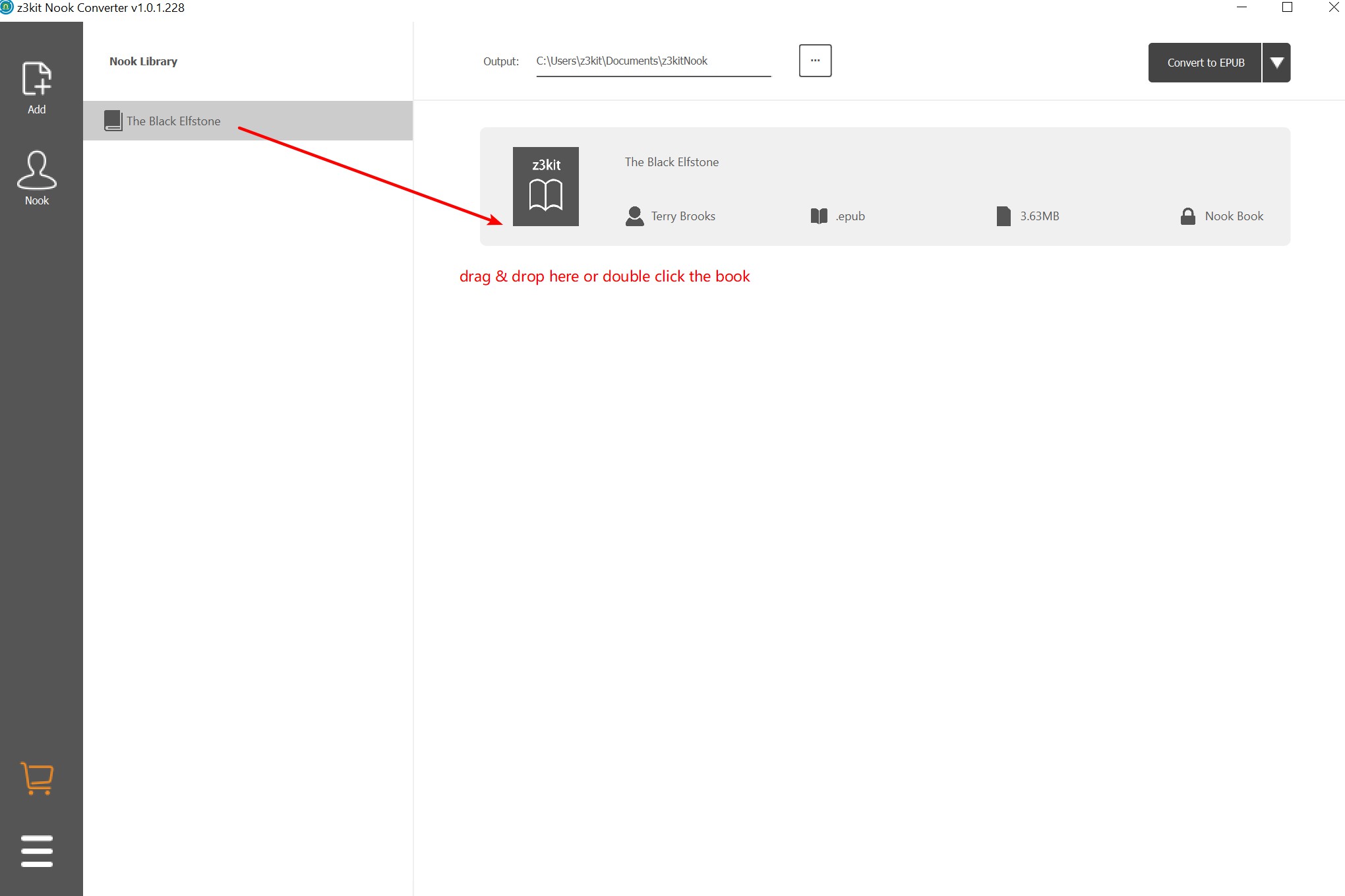Click the book title The Black Elfstone in card
1345x896 pixels.
pyautogui.click(x=672, y=162)
